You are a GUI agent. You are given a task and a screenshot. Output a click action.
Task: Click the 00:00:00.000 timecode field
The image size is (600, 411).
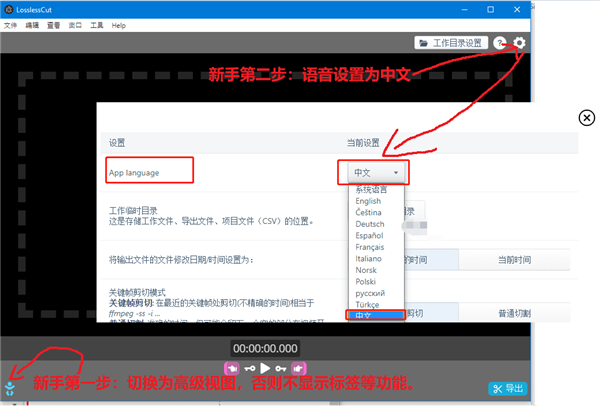(x=265, y=348)
